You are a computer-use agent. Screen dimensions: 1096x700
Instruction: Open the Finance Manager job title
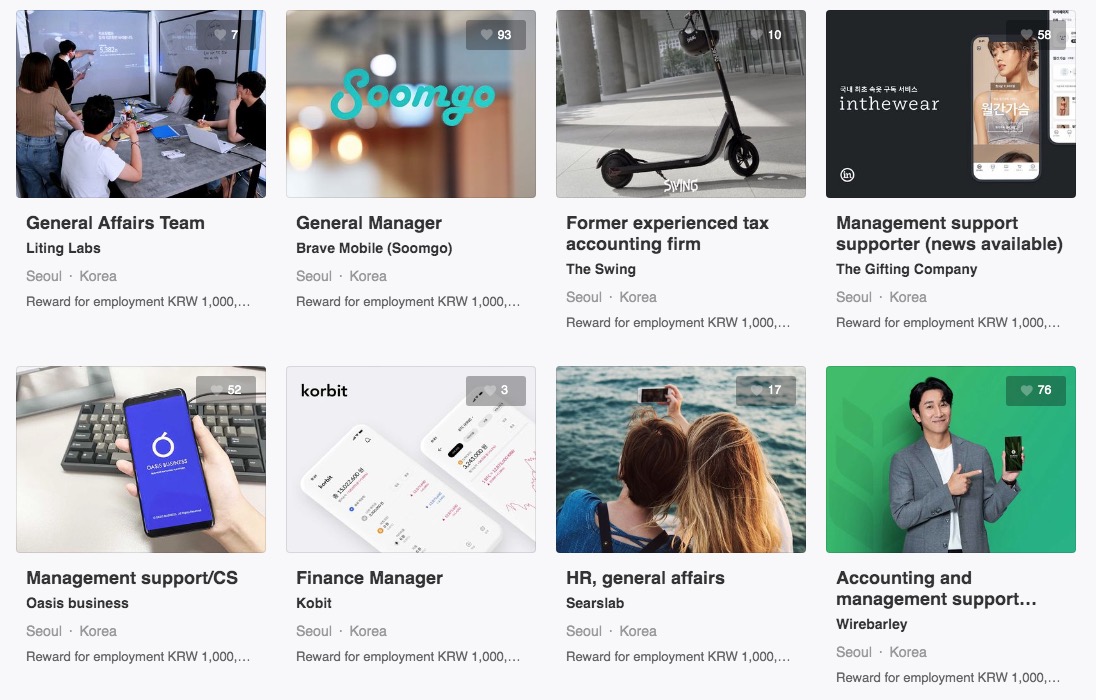pos(369,578)
